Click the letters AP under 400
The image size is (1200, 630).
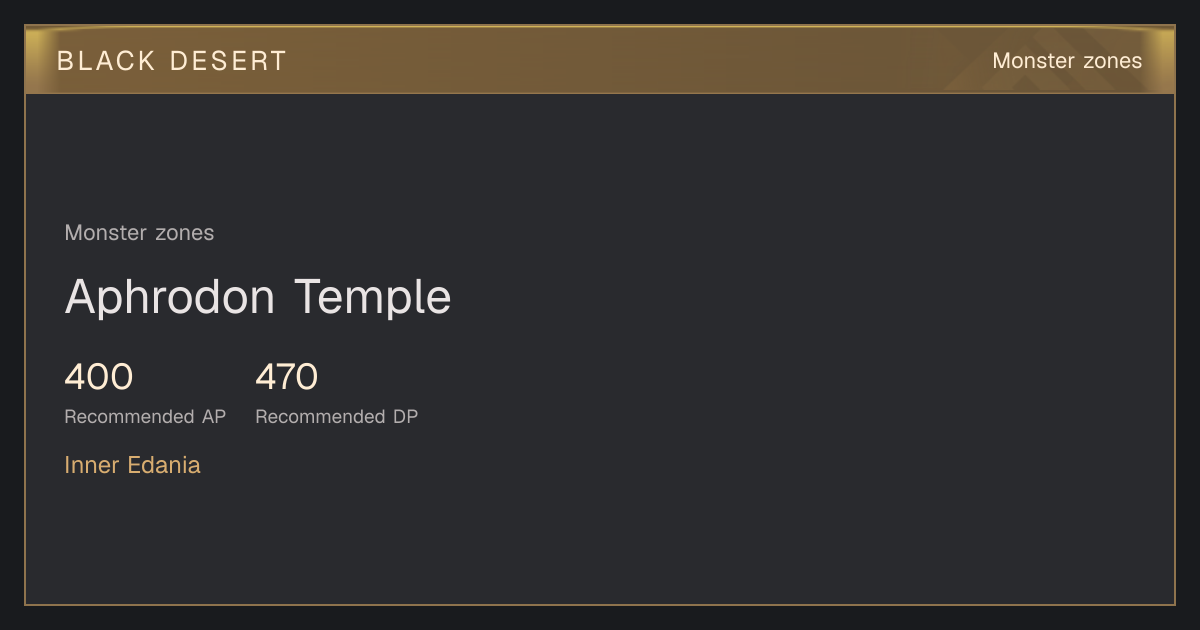click(213, 417)
